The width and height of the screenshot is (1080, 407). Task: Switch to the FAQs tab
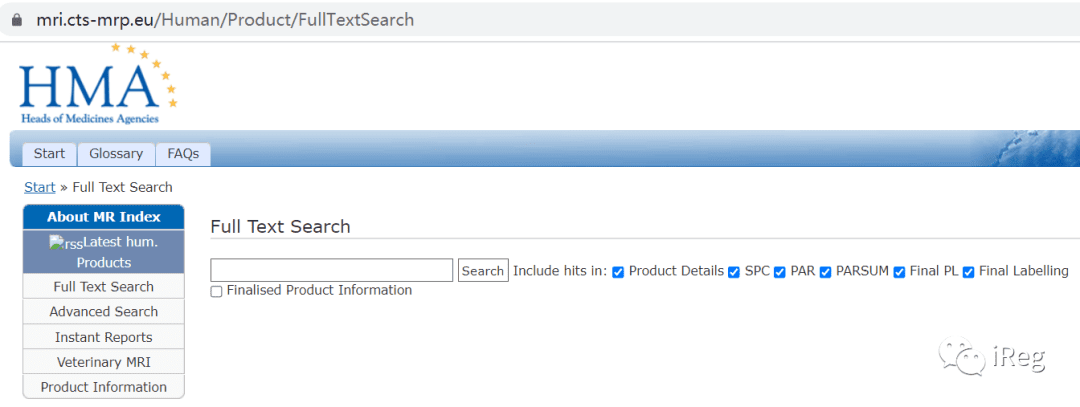point(183,154)
